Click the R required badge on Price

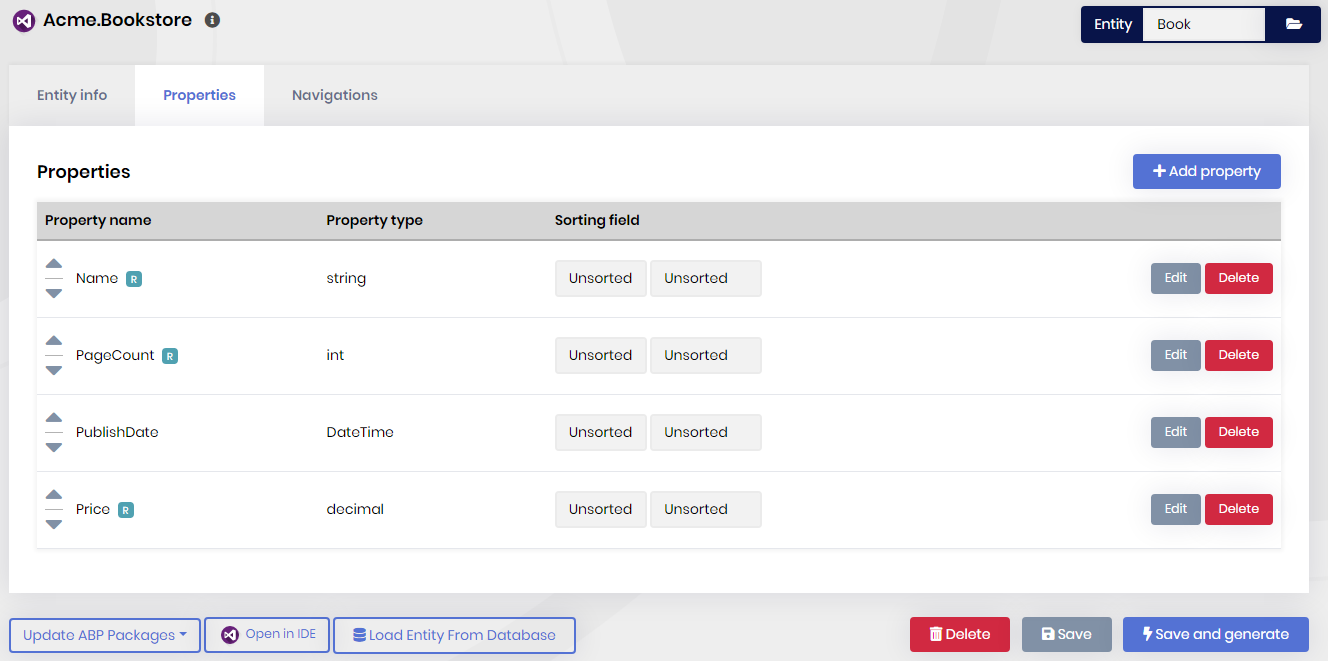pos(126,510)
